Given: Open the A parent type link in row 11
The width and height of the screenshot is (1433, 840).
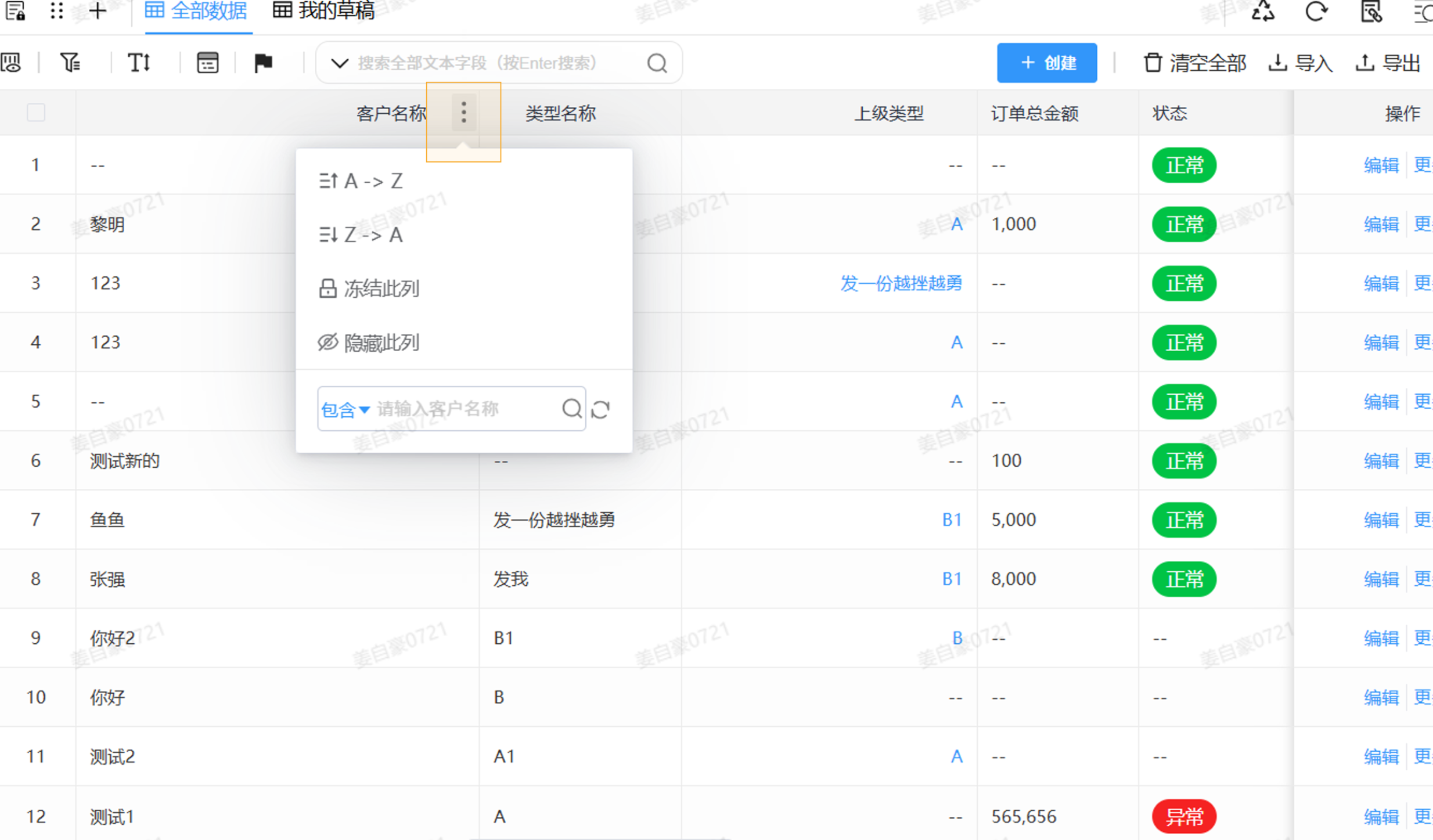Looking at the screenshot, I should 957,756.
